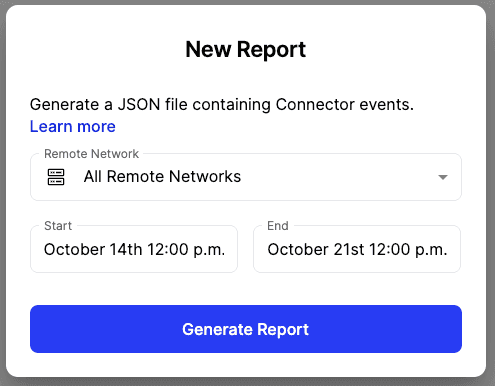This screenshot has height=386, width=495.
Task: Open the Start date field
Action: tap(134, 249)
